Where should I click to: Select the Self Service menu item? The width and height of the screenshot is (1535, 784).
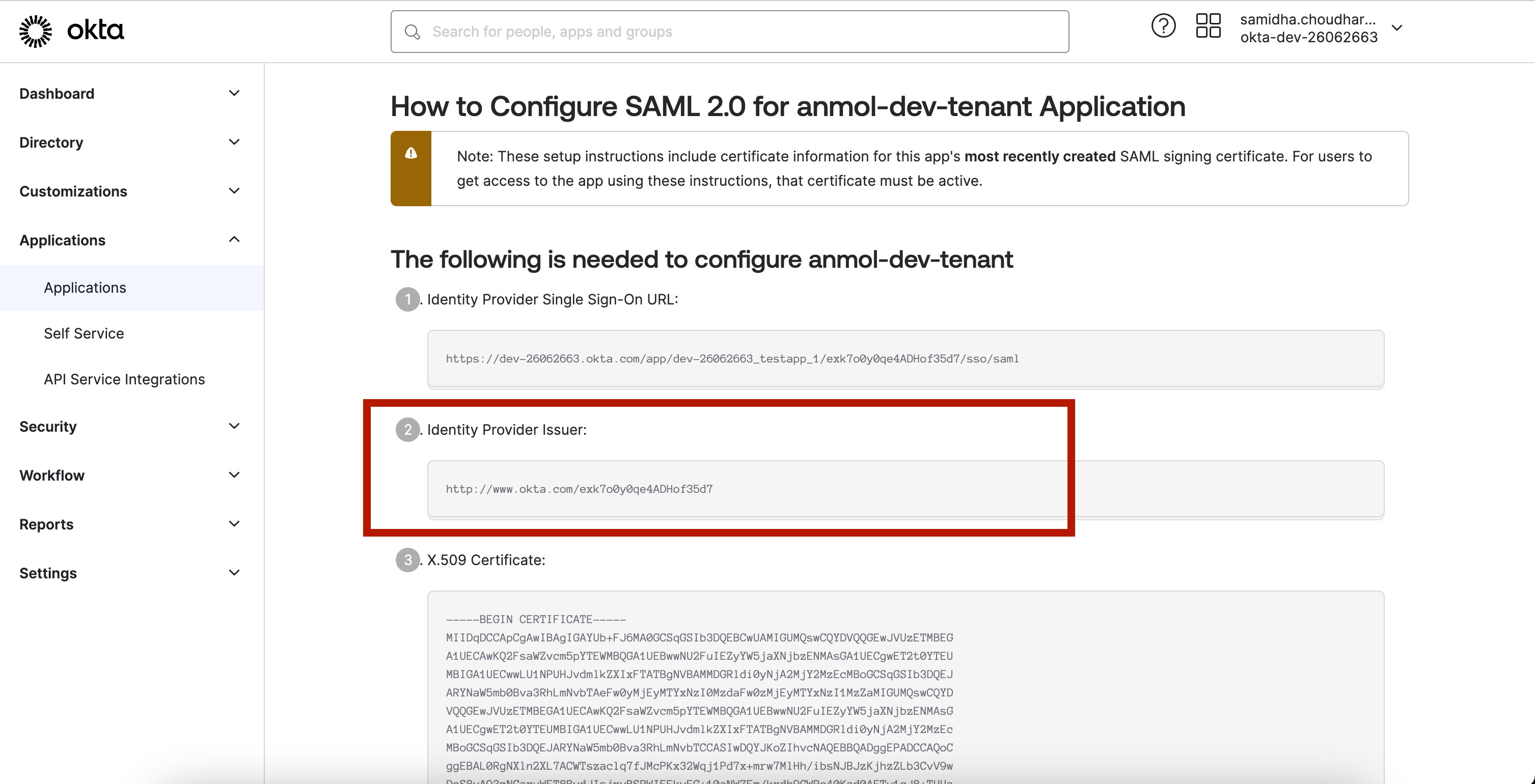(83, 333)
